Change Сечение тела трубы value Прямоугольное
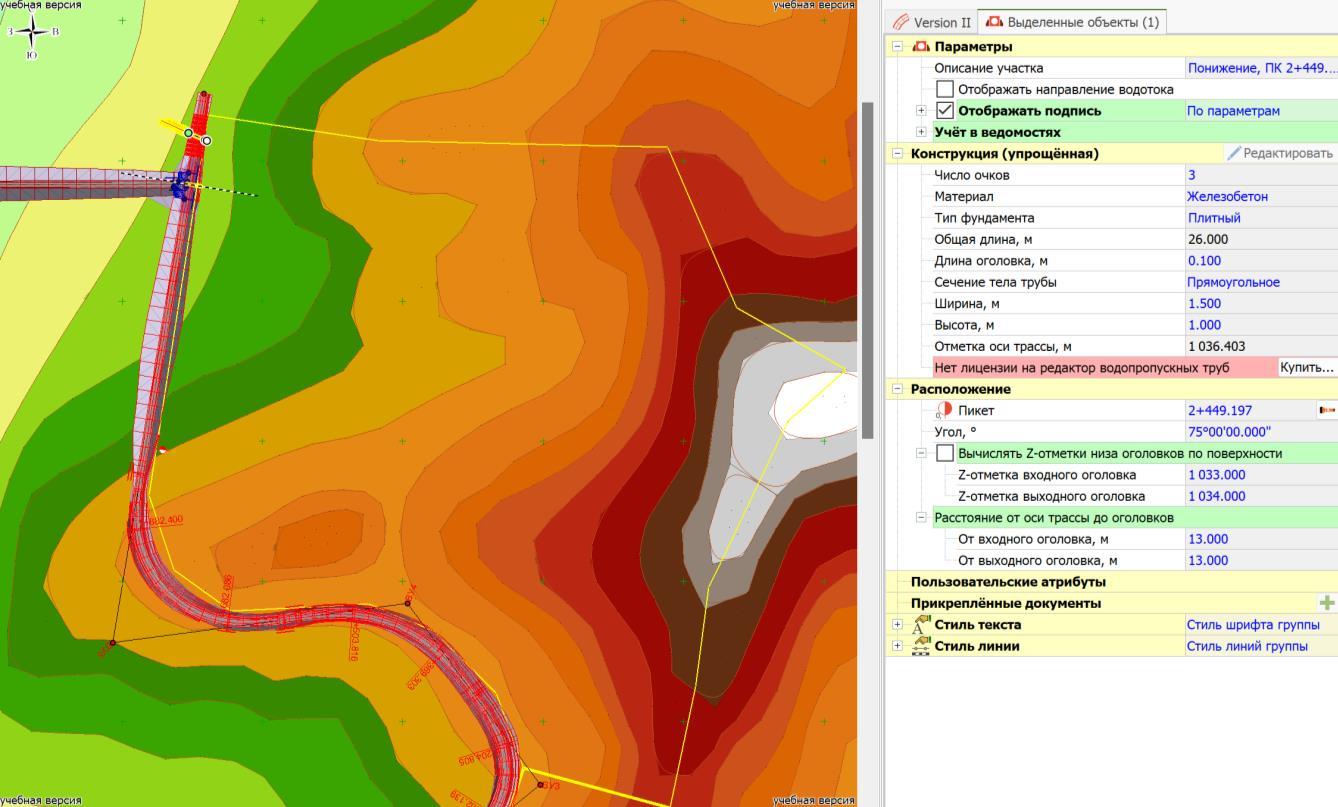Viewport: 1338px width, 807px height. coord(1261,282)
